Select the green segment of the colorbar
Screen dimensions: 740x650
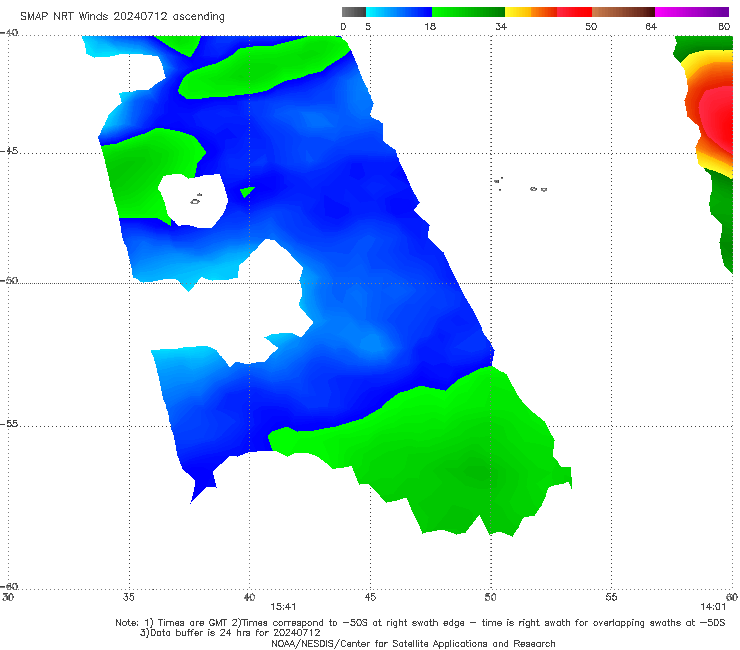(468, 12)
